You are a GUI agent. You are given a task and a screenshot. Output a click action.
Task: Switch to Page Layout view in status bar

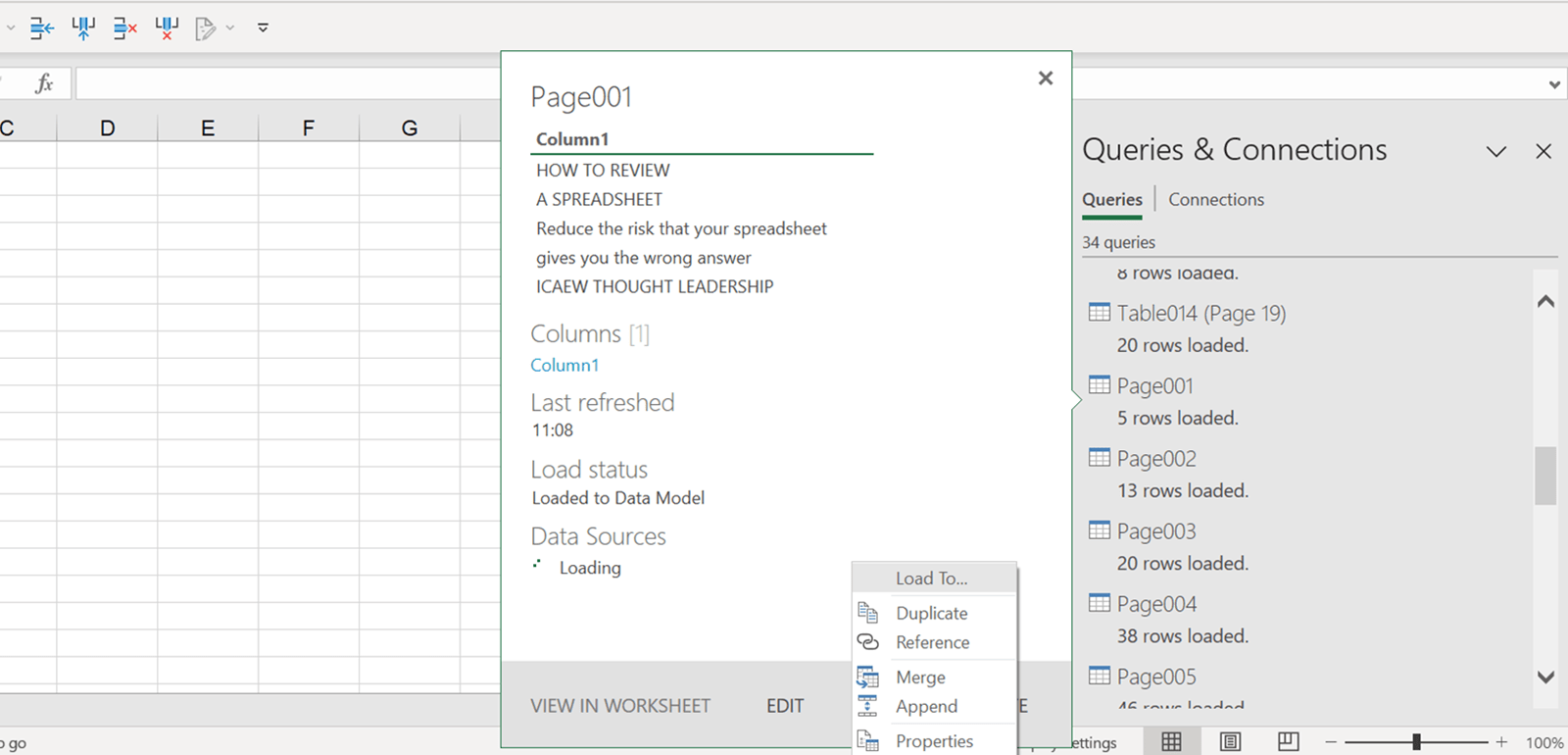coord(1230,742)
